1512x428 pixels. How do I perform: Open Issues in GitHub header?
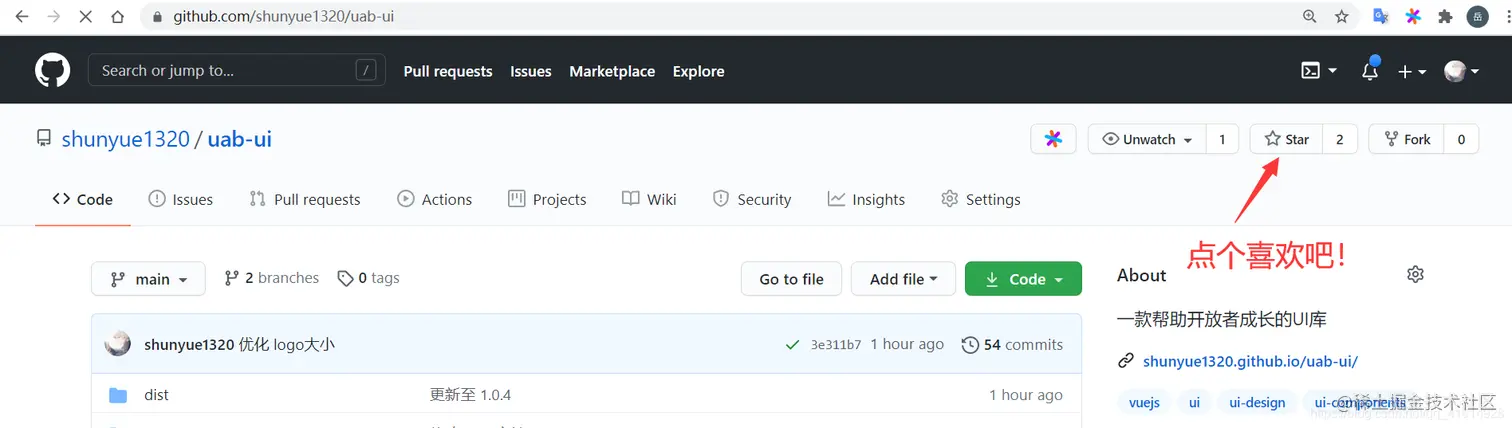[531, 71]
